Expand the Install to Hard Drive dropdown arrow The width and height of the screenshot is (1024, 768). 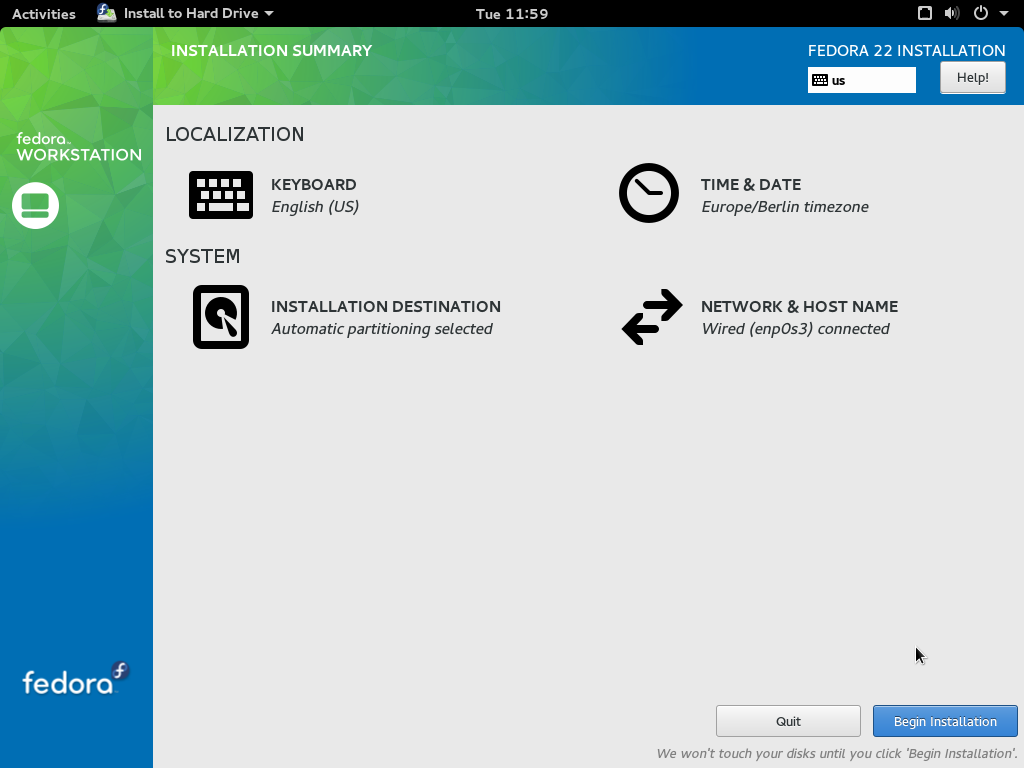pos(269,14)
